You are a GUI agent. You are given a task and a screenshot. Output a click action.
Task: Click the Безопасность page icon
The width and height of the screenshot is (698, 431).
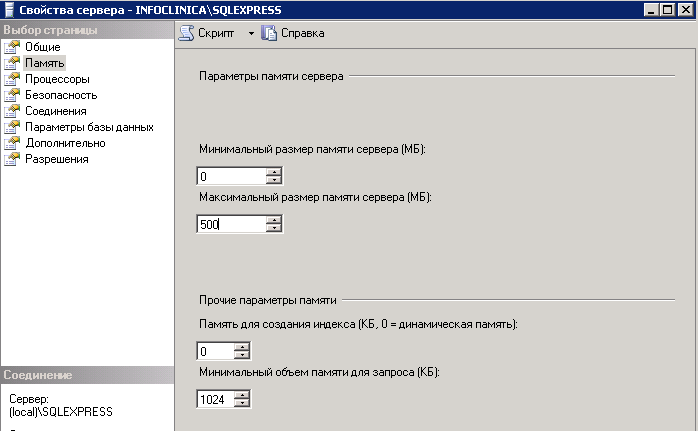[x=12, y=95]
